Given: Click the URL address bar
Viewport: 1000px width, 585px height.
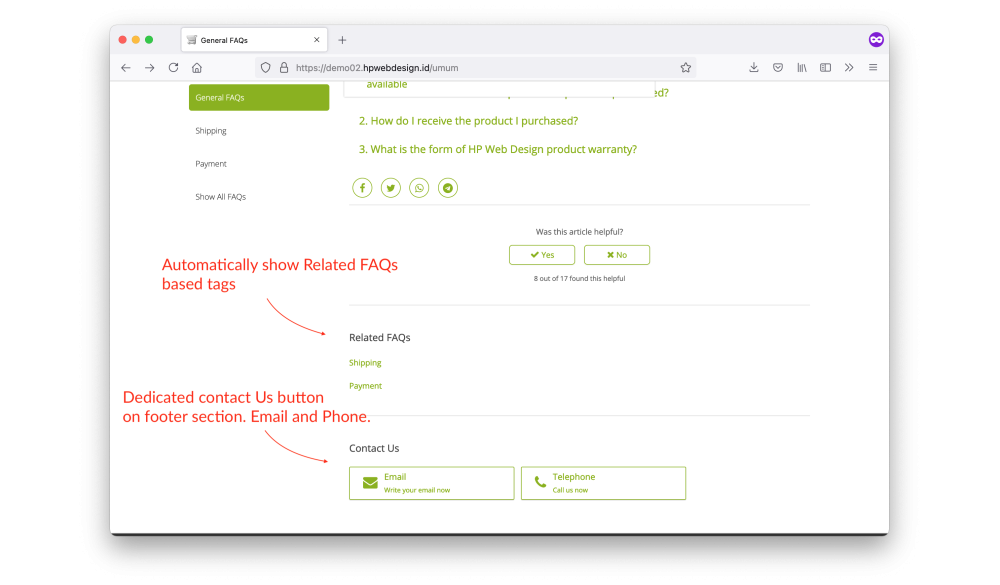Looking at the screenshot, I should 480,68.
